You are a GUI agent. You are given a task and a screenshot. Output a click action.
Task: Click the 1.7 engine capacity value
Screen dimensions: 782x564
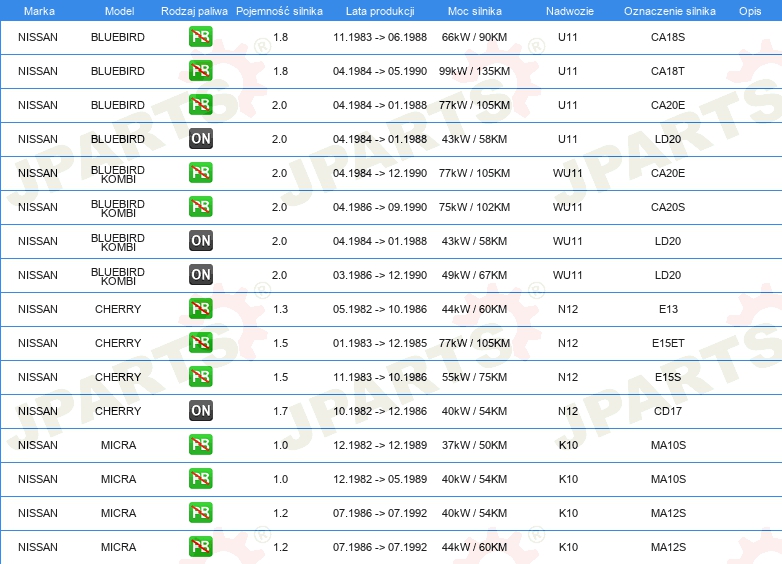280,411
